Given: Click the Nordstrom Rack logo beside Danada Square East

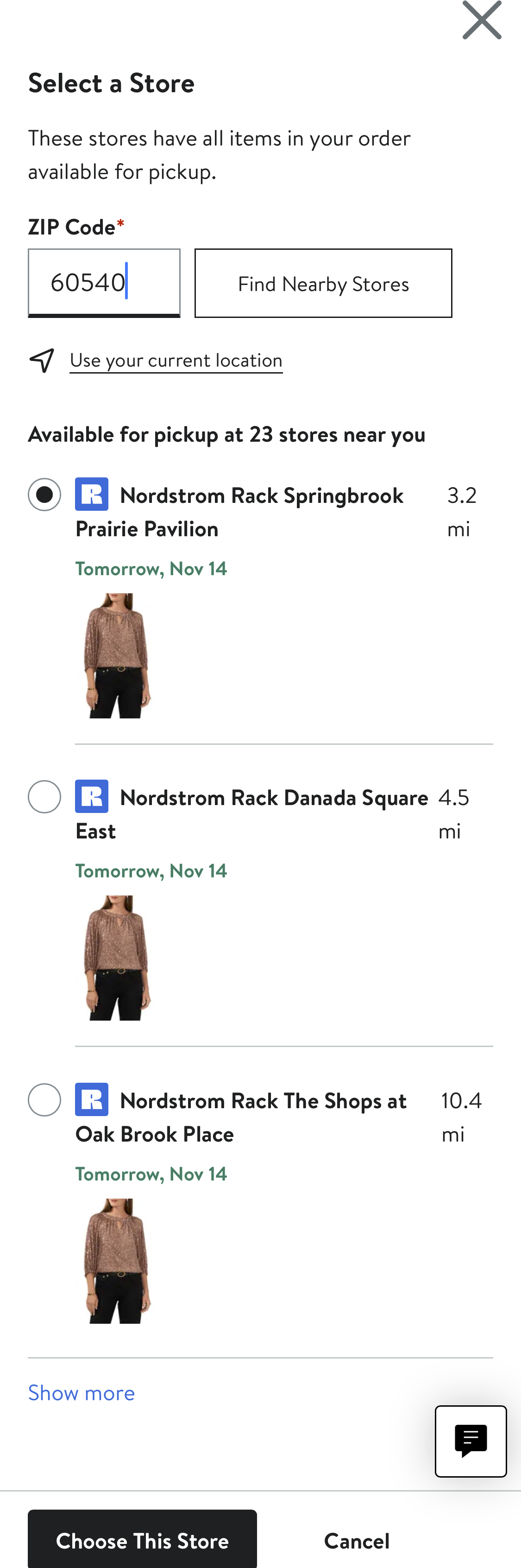Looking at the screenshot, I should click(x=92, y=797).
